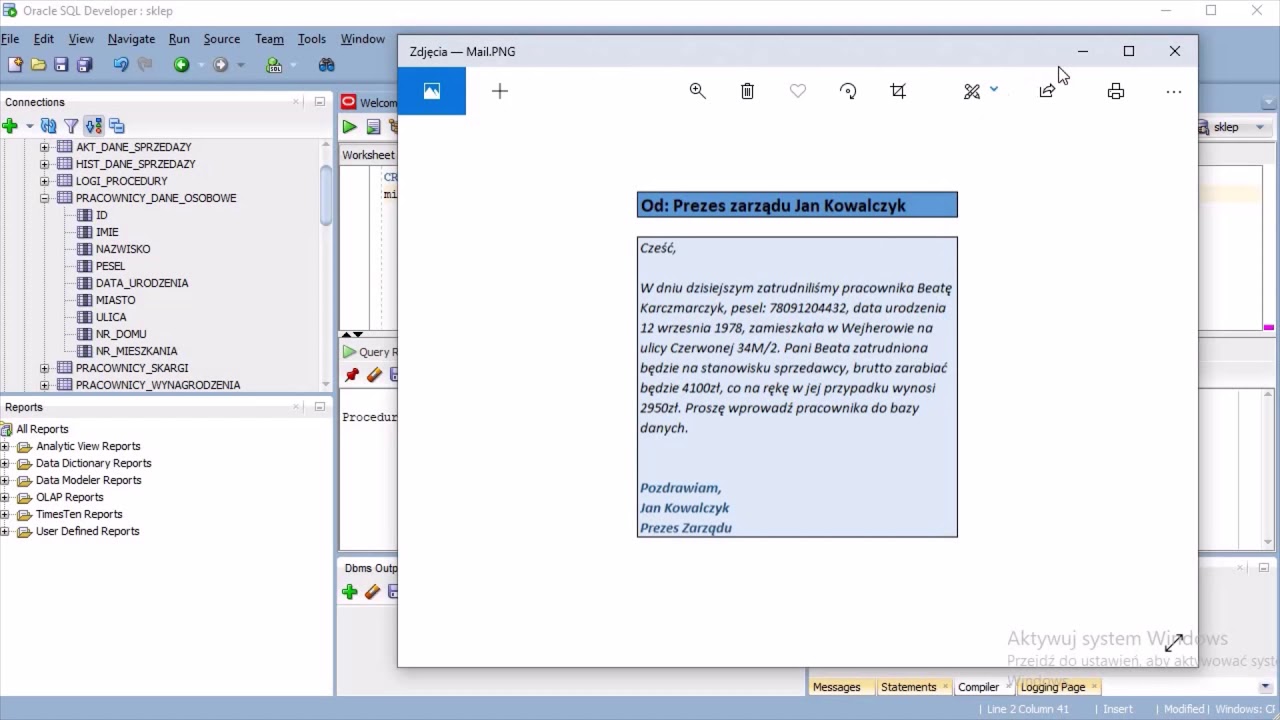
Task: Click the Undo arrow icon in SQL Developer
Action: point(121,65)
